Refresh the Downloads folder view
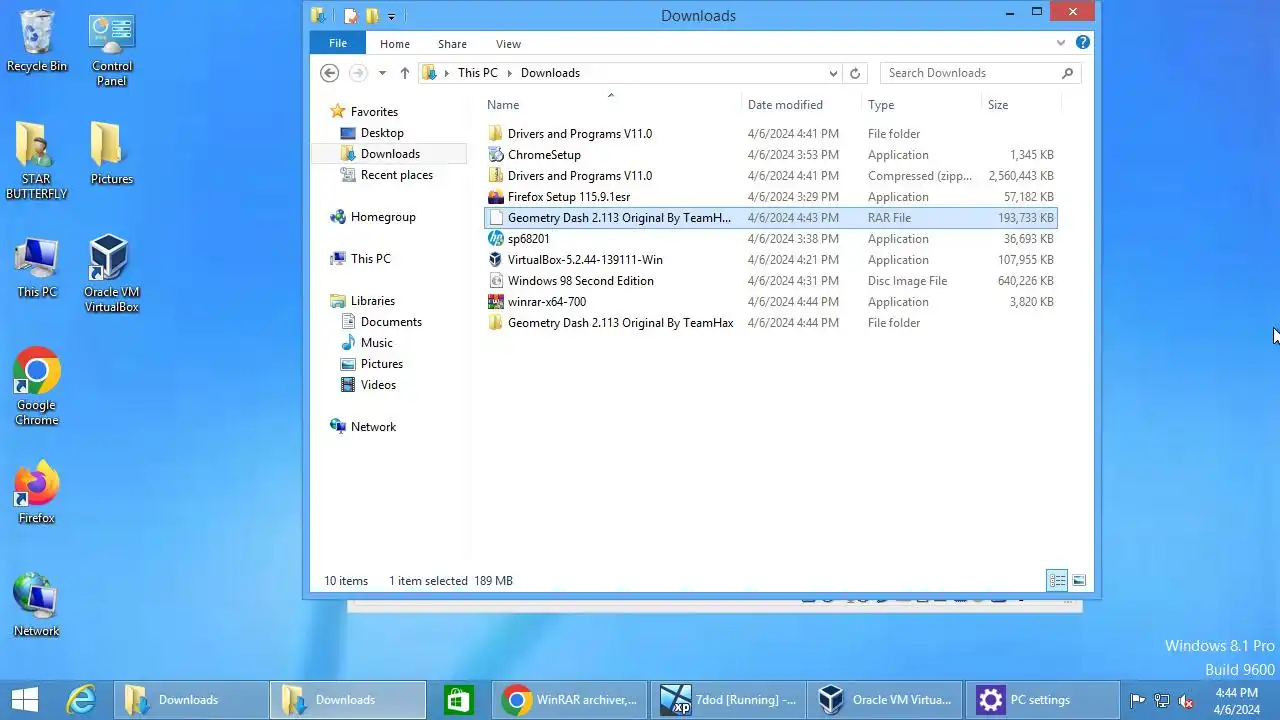This screenshot has height=720, width=1280. (x=855, y=73)
